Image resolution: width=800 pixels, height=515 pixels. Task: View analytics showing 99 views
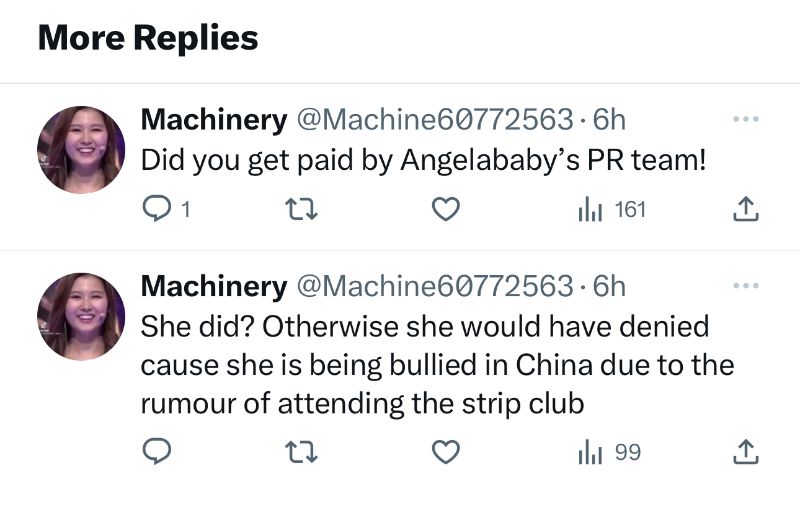(x=609, y=453)
